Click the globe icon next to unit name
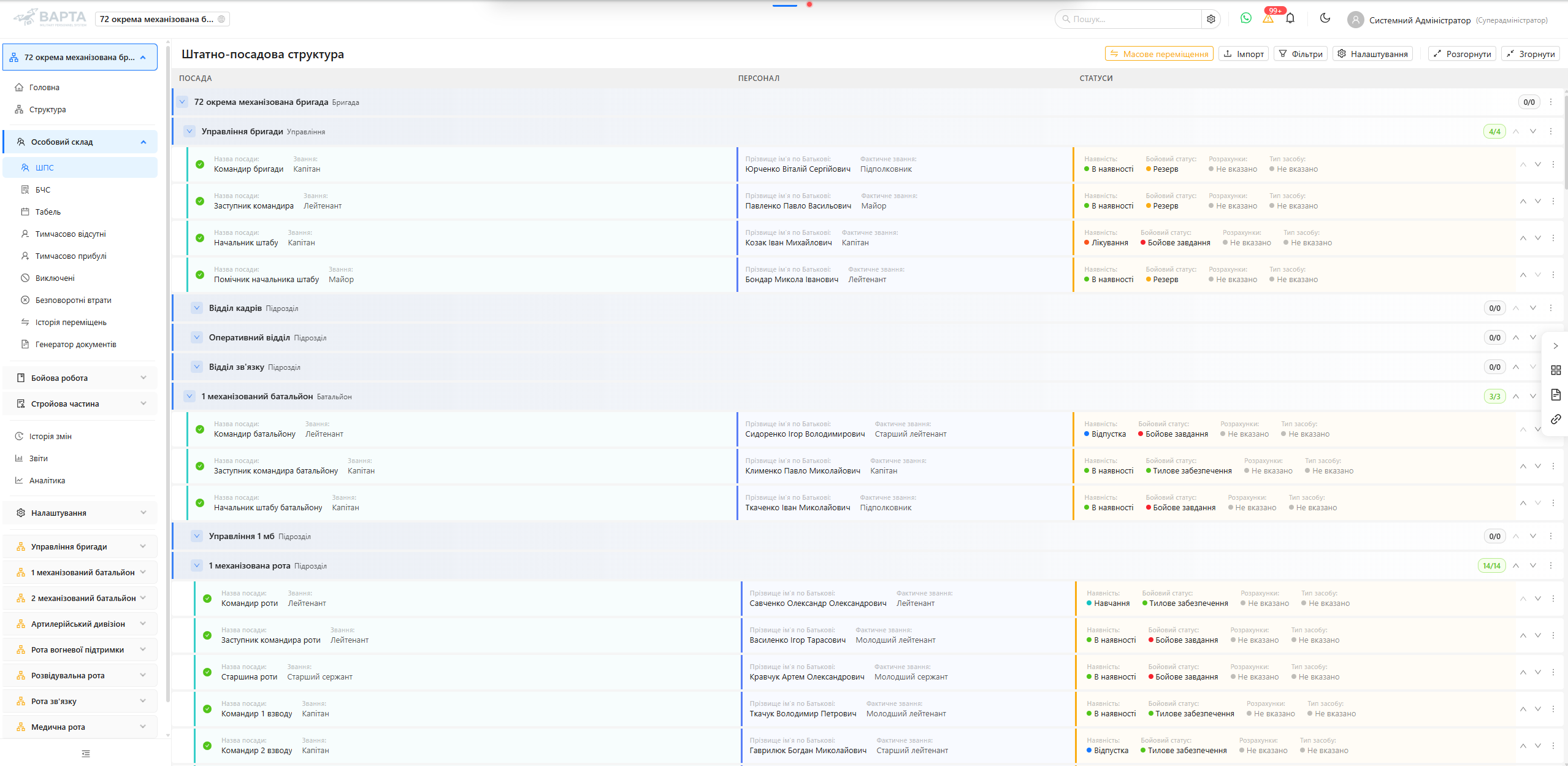The height and width of the screenshot is (766, 1568). (221, 19)
